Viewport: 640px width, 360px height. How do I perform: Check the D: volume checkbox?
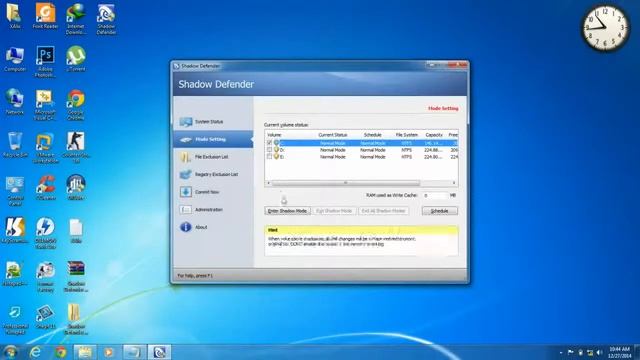(269, 150)
